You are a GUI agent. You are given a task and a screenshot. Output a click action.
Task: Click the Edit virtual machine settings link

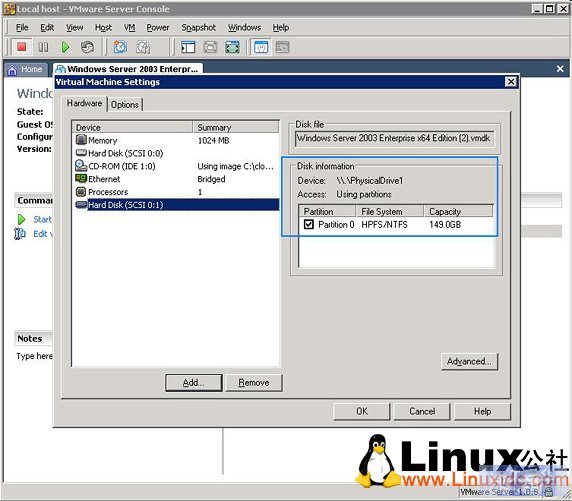tap(43, 234)
